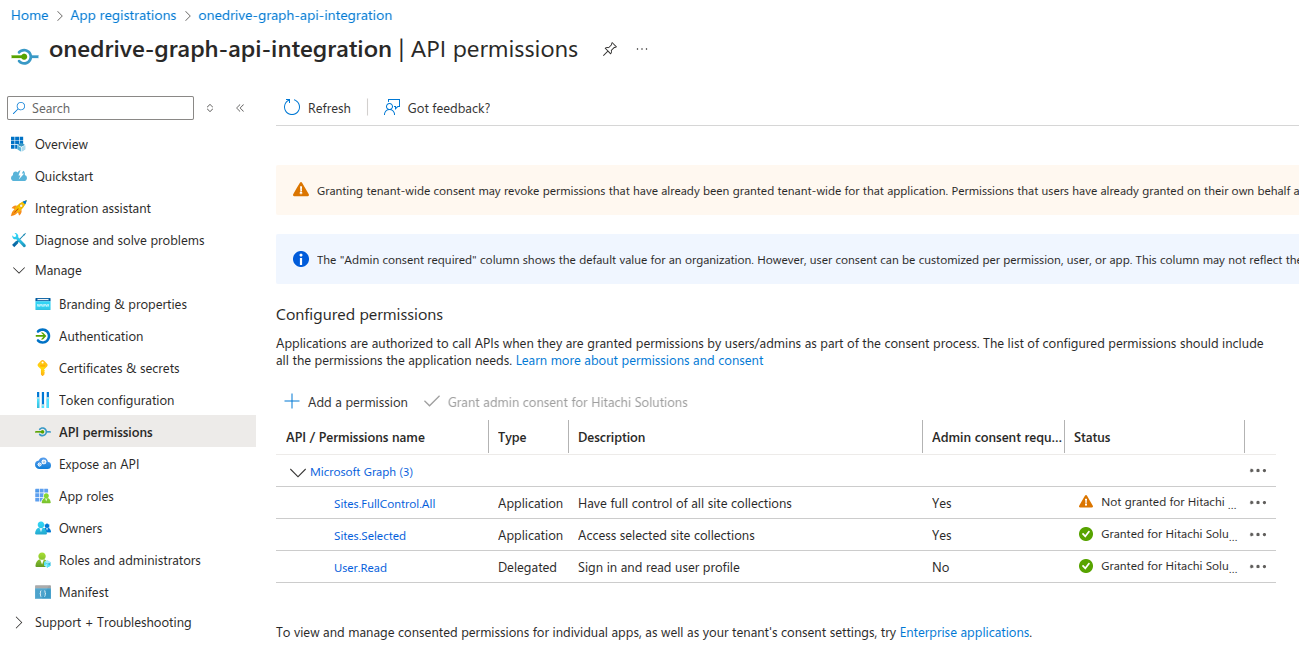
Task: Click the Microsoft Graph (3) link
Action: [x=362, y=472]
